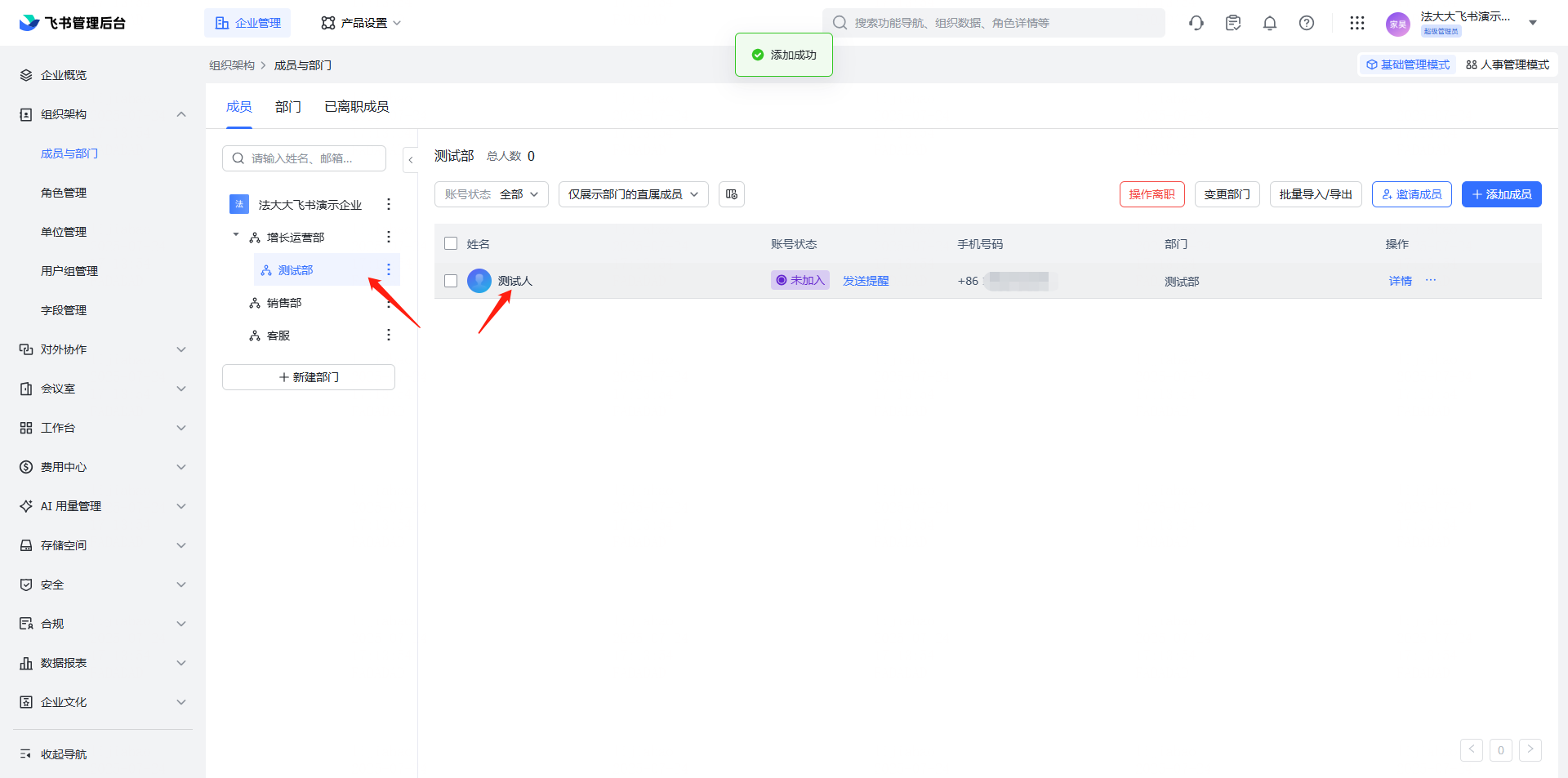Switch to the 部门 tab

[x=287, y=107]
